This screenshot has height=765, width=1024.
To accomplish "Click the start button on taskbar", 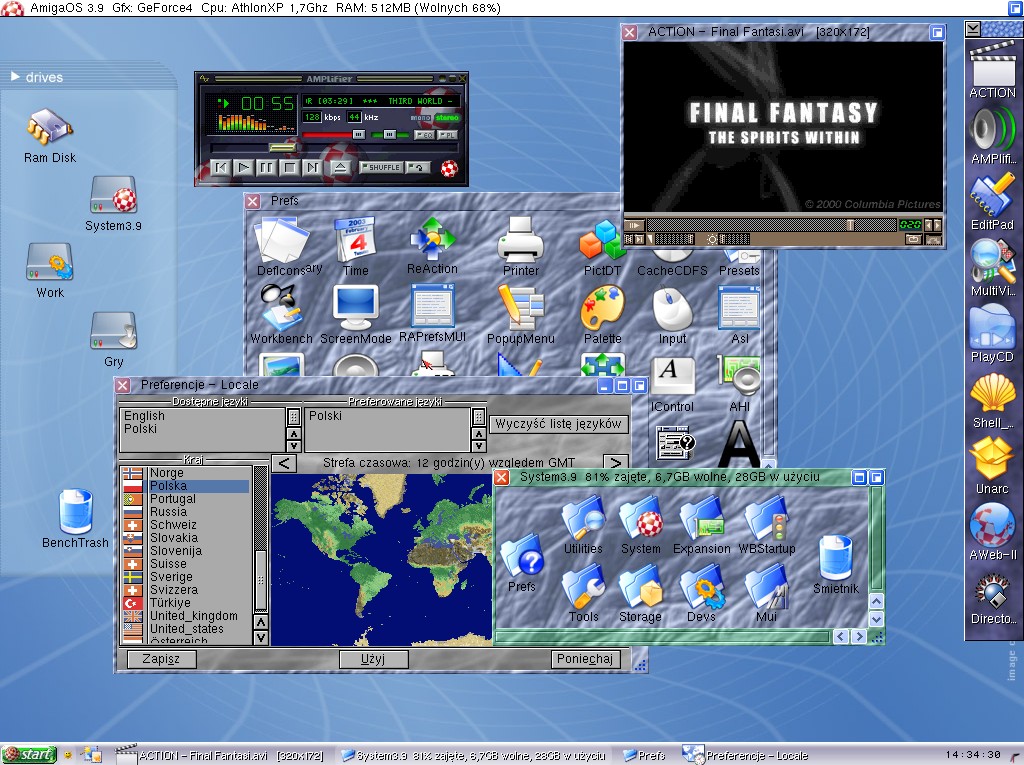I will click(29, 755).
